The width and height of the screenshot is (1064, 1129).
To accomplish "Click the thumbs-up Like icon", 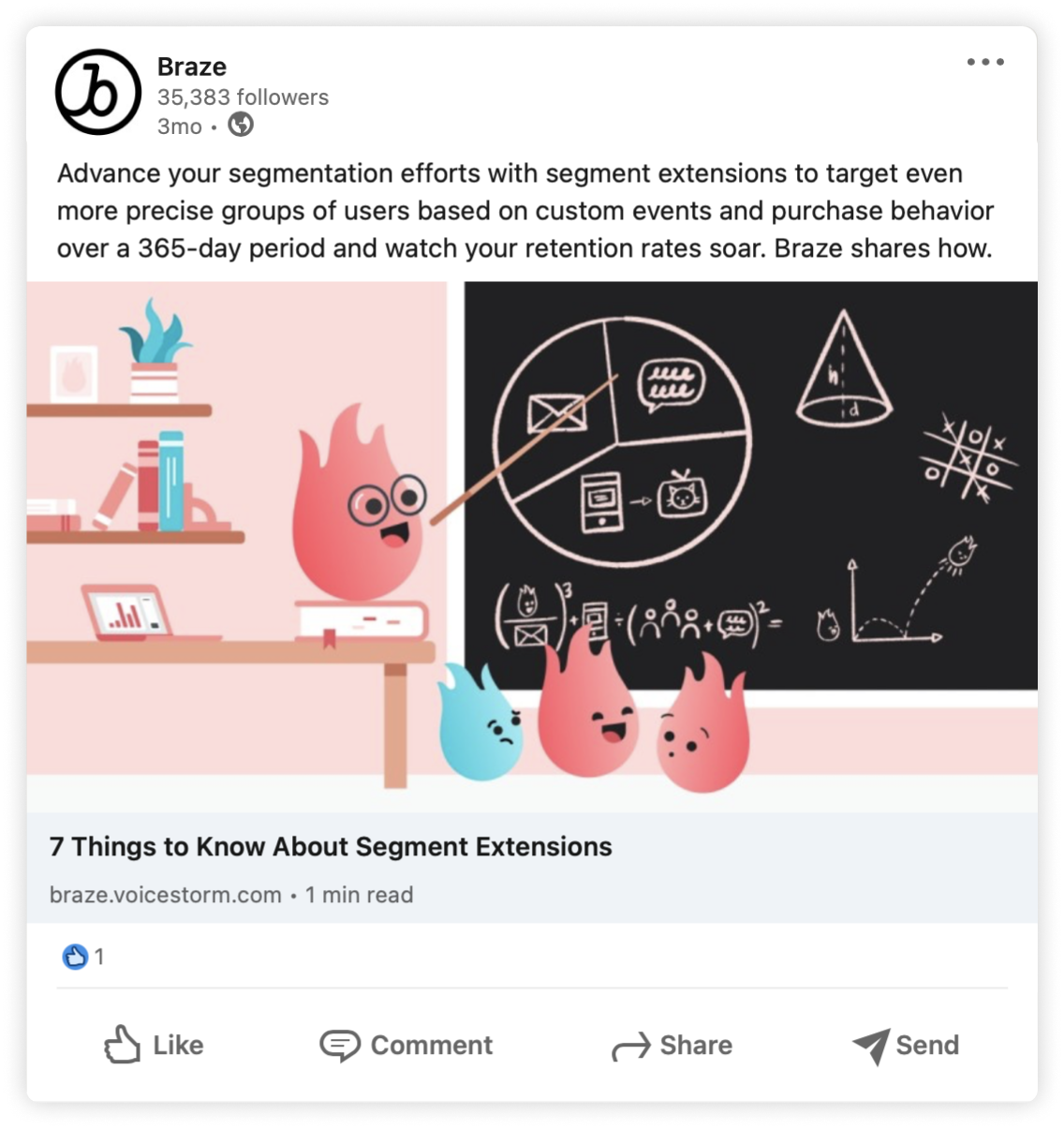I will pos(122,1044).
